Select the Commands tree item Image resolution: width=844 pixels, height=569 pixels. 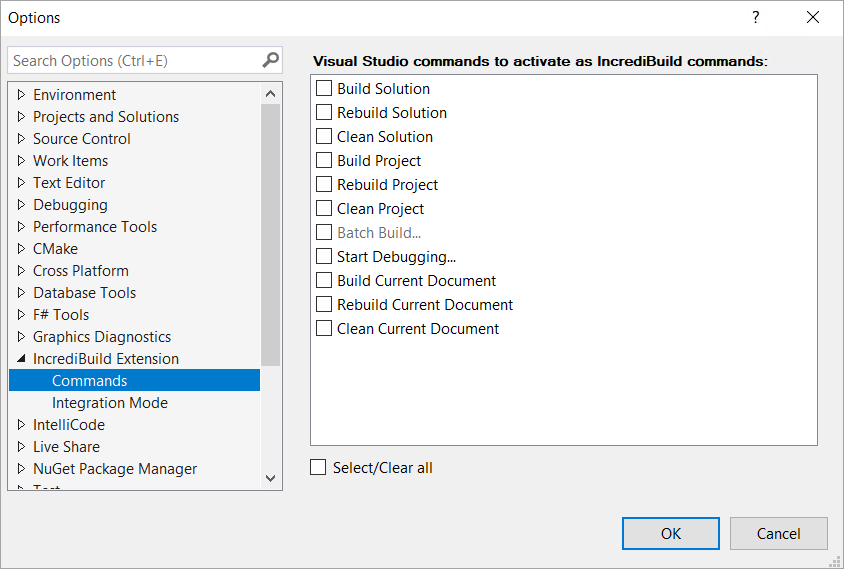[x=89, y=381]
